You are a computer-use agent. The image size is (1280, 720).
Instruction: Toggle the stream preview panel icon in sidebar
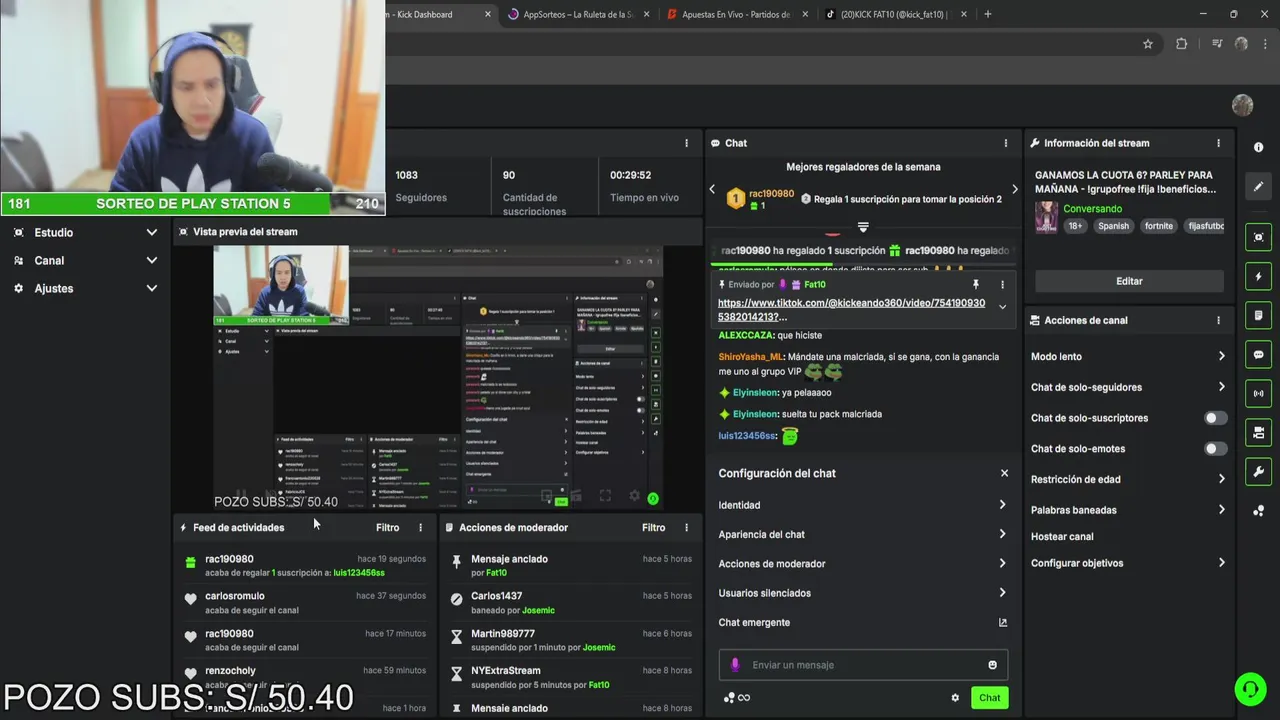[1258, 237]
